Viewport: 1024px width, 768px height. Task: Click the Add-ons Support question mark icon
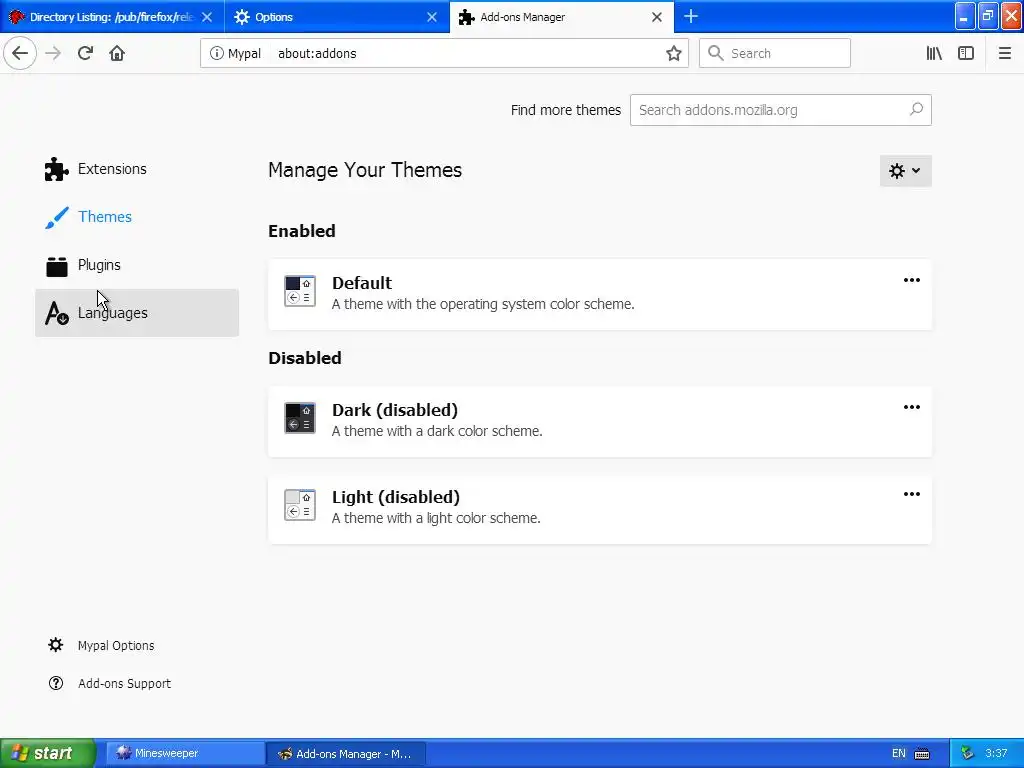coord(56,683)
